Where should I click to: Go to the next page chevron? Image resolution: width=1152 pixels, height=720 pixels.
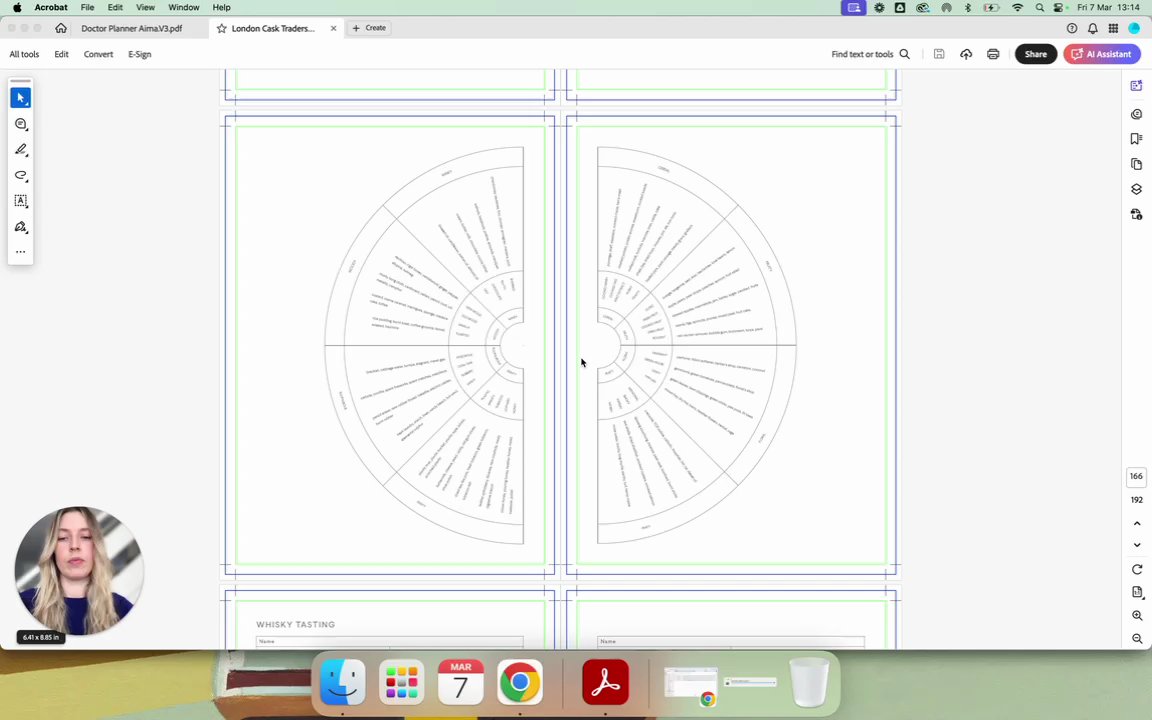pyautogui.click(x=1137, y=545)
